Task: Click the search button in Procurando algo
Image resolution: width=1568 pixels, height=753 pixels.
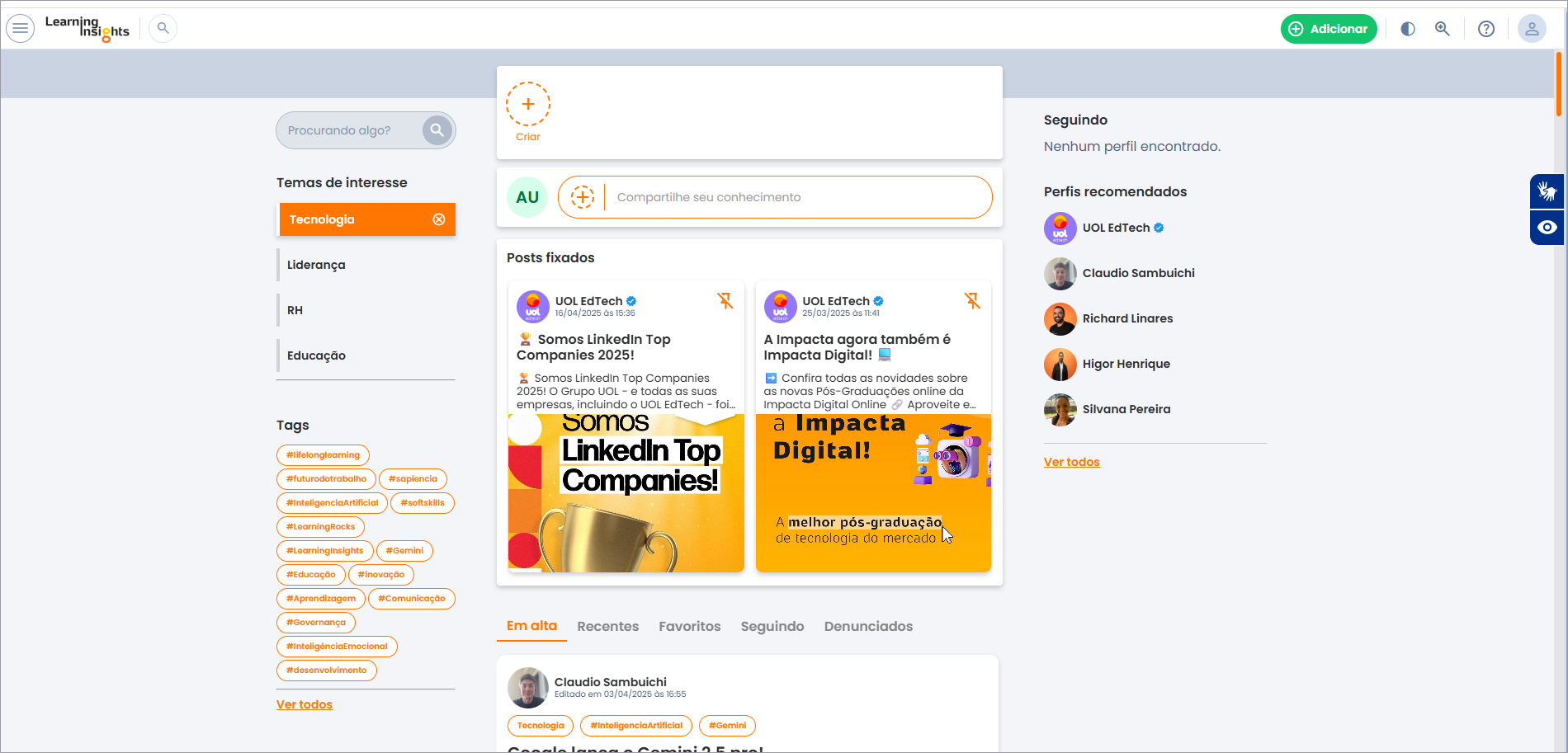Action: point(437,130)
